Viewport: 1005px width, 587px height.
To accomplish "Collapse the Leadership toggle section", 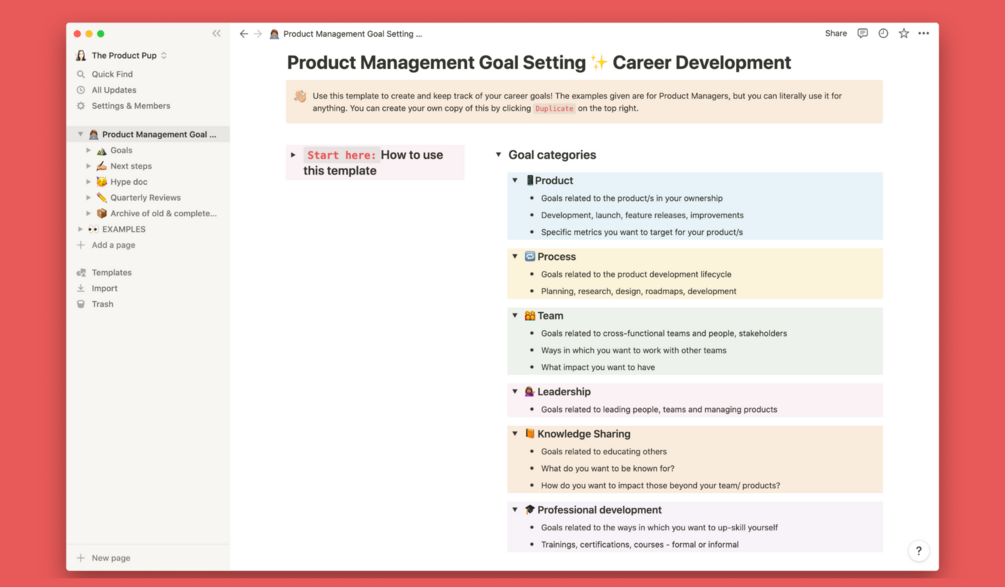I will pyautogui.click(x=516, y=392).
